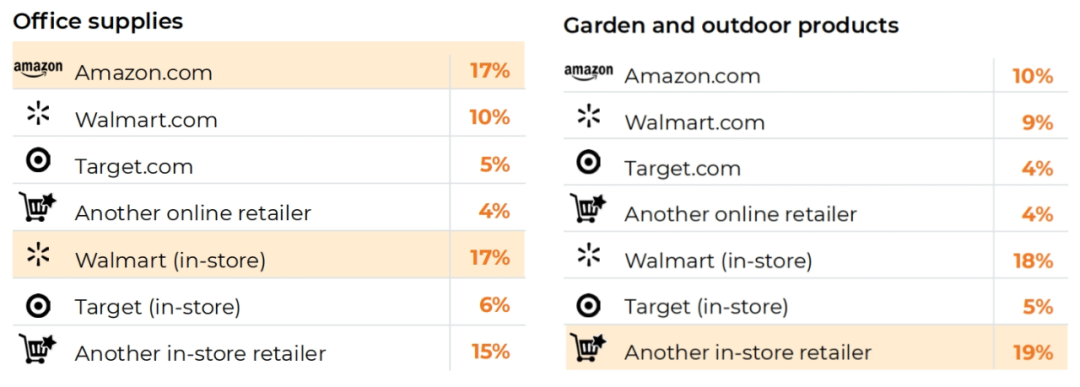The image size is (1080, 387).
Task: Click the cart icon in highlighted Garden Another in-store retailer row
Action: click(588, 348)
